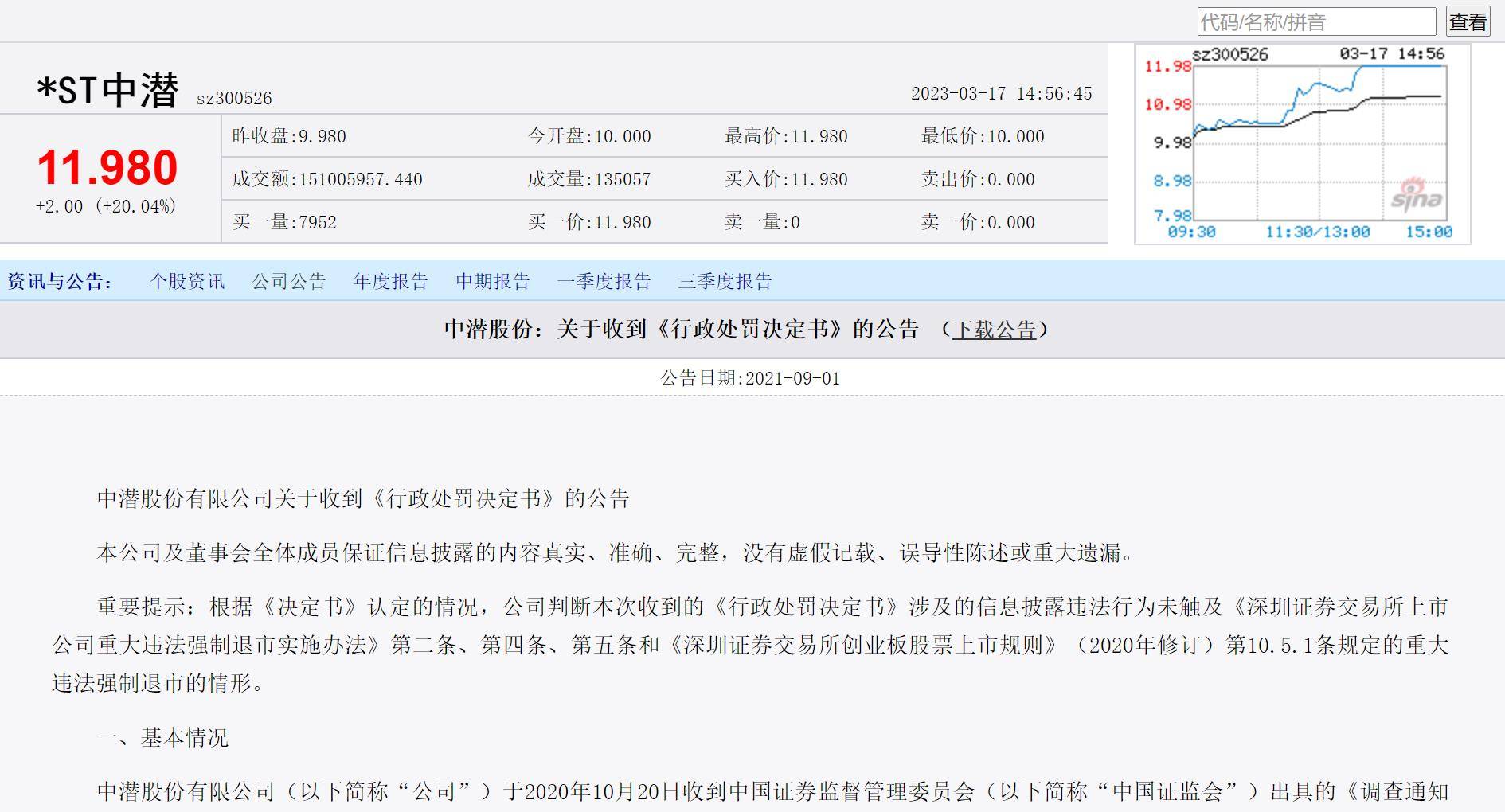
Task: Click the 中潜股份有限公司关于收到 body heading line
Action: pyautogui.click(x=363, y=498)
